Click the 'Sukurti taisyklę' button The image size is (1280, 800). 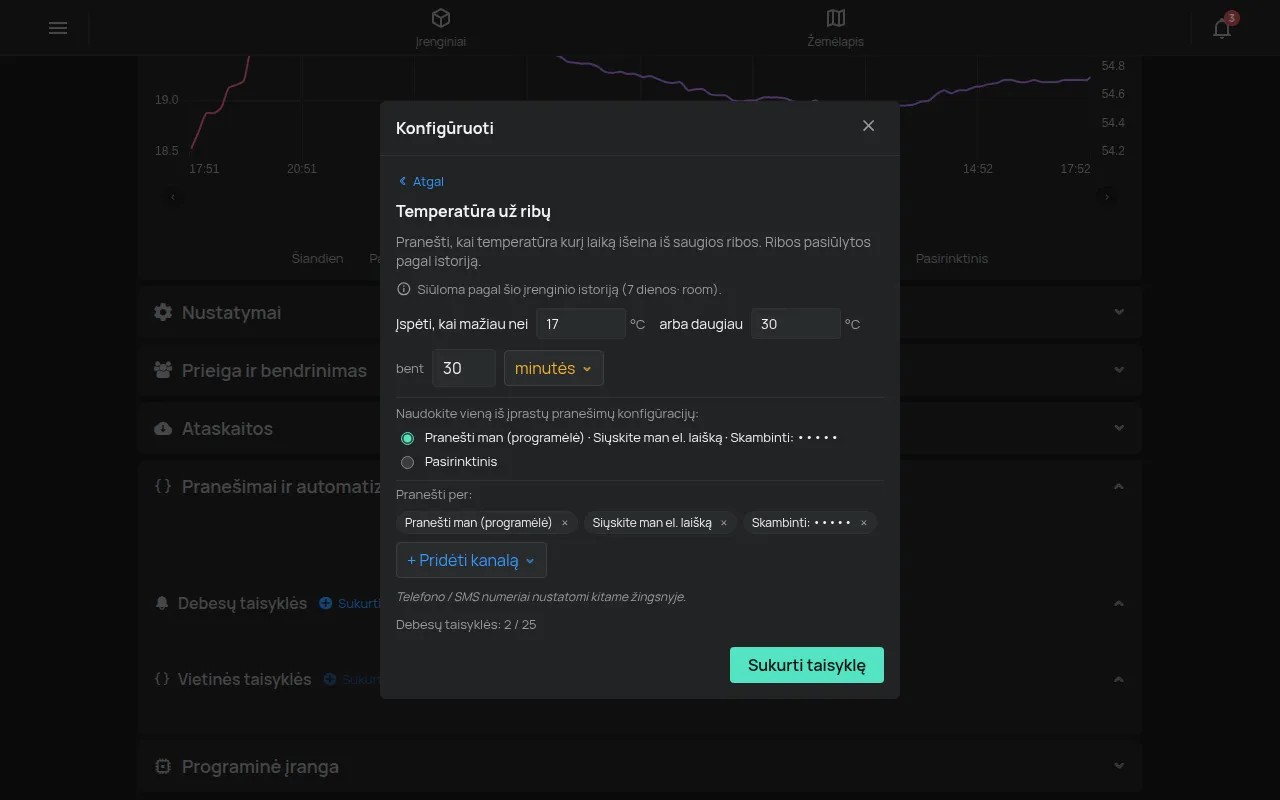807,665
